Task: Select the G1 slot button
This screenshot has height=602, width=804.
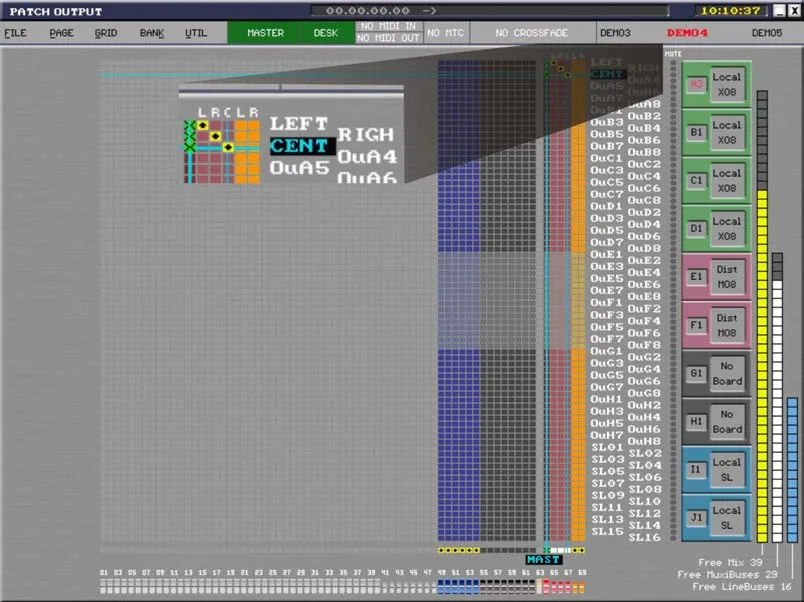Action: (x=696, y=373)
